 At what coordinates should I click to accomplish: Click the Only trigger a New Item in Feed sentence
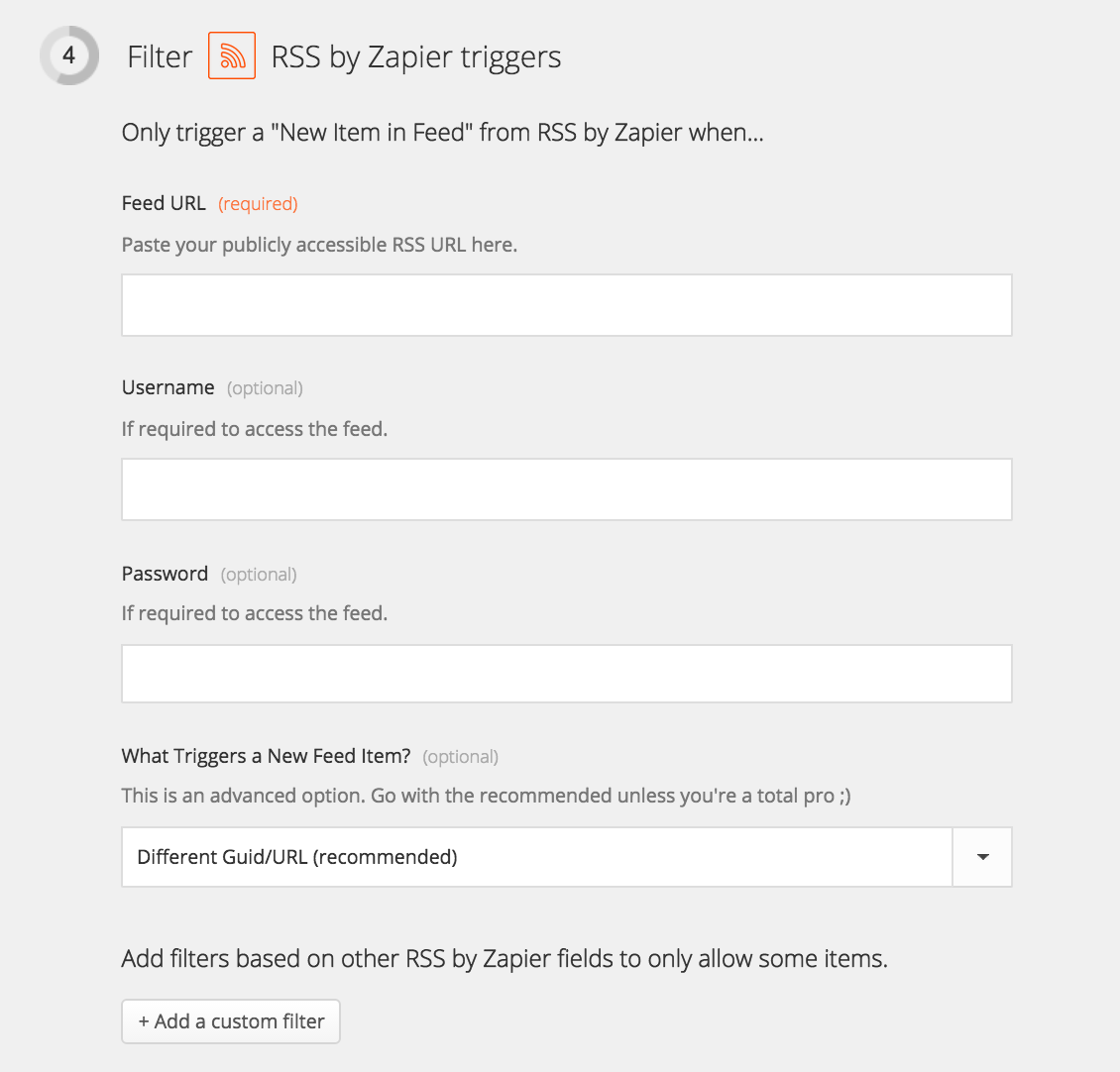pos(442,133)
